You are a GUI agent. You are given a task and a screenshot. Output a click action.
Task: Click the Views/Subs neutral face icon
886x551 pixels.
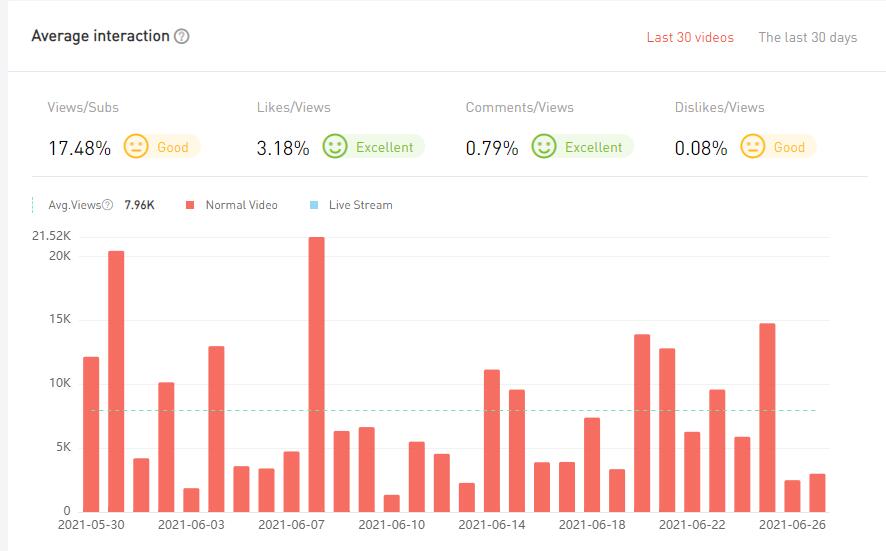(x=135, y=147)
